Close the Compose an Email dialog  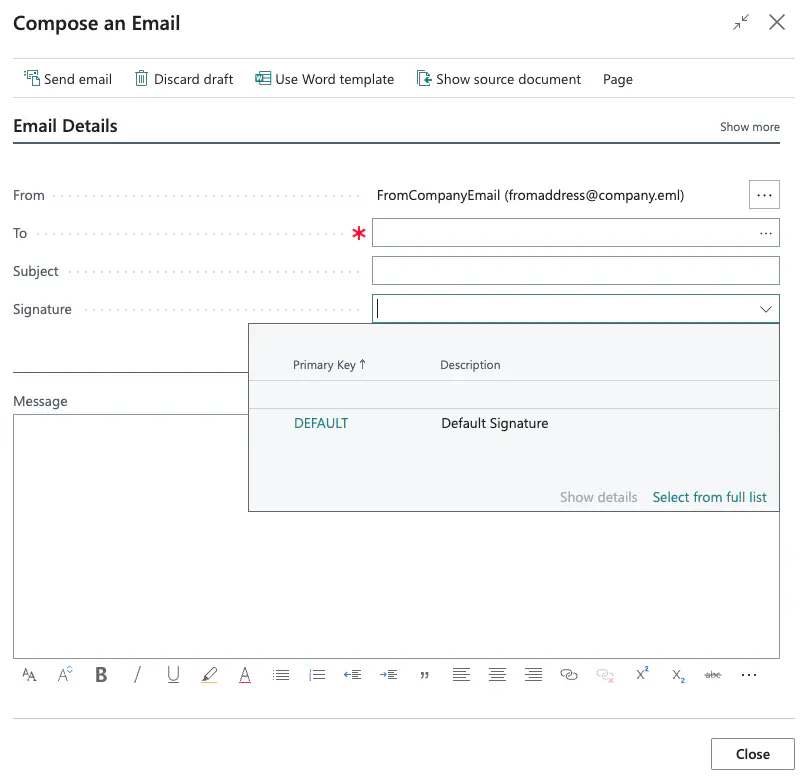pos(777,22)
